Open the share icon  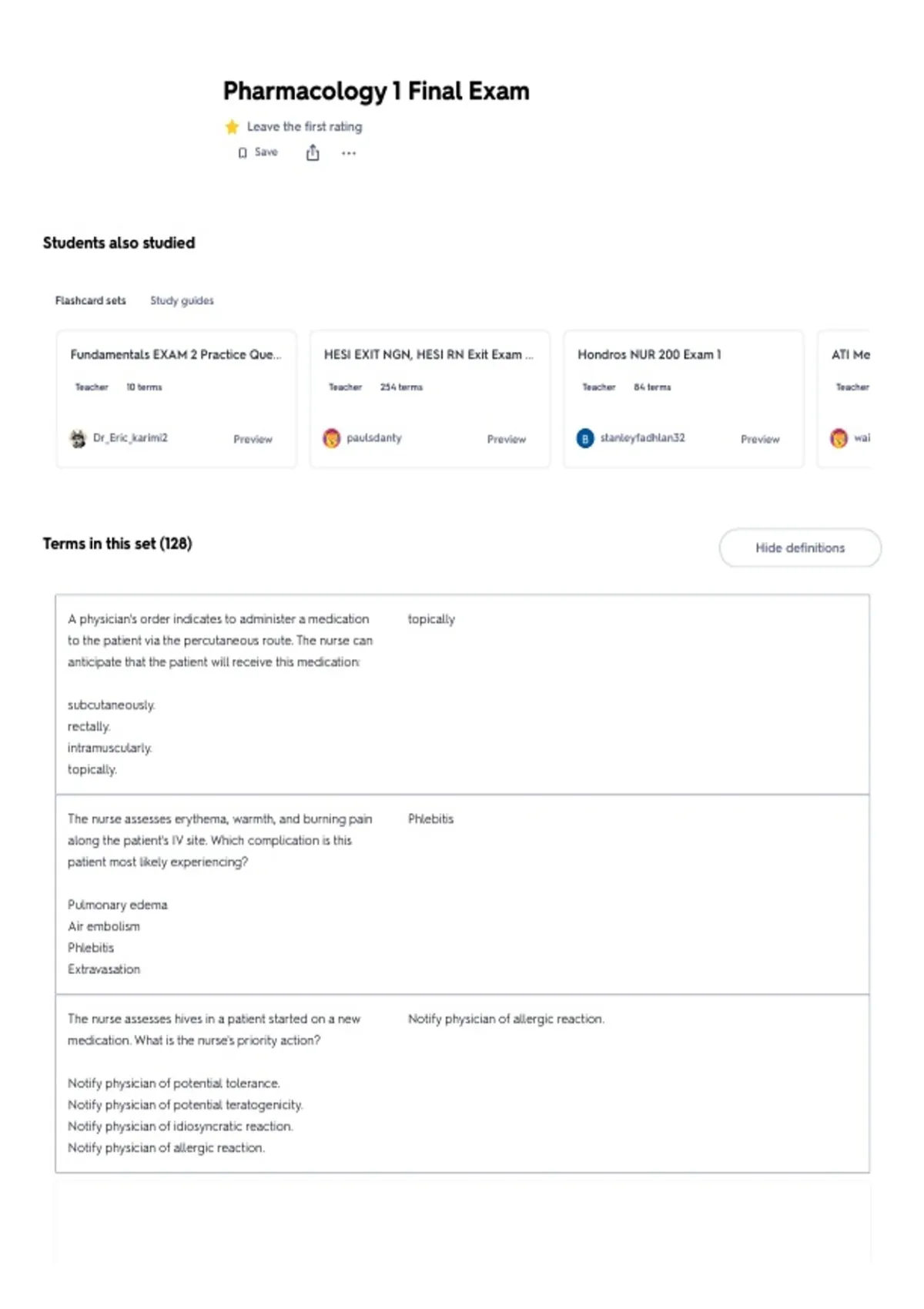[313, 152]
